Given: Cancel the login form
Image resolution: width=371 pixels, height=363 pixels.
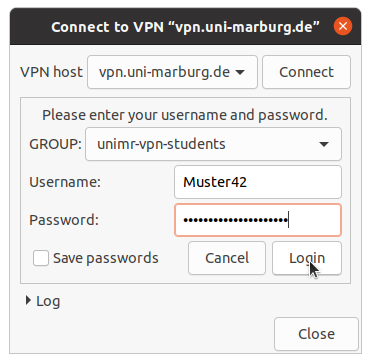Looking at the screenshot, I should [227, 258].
